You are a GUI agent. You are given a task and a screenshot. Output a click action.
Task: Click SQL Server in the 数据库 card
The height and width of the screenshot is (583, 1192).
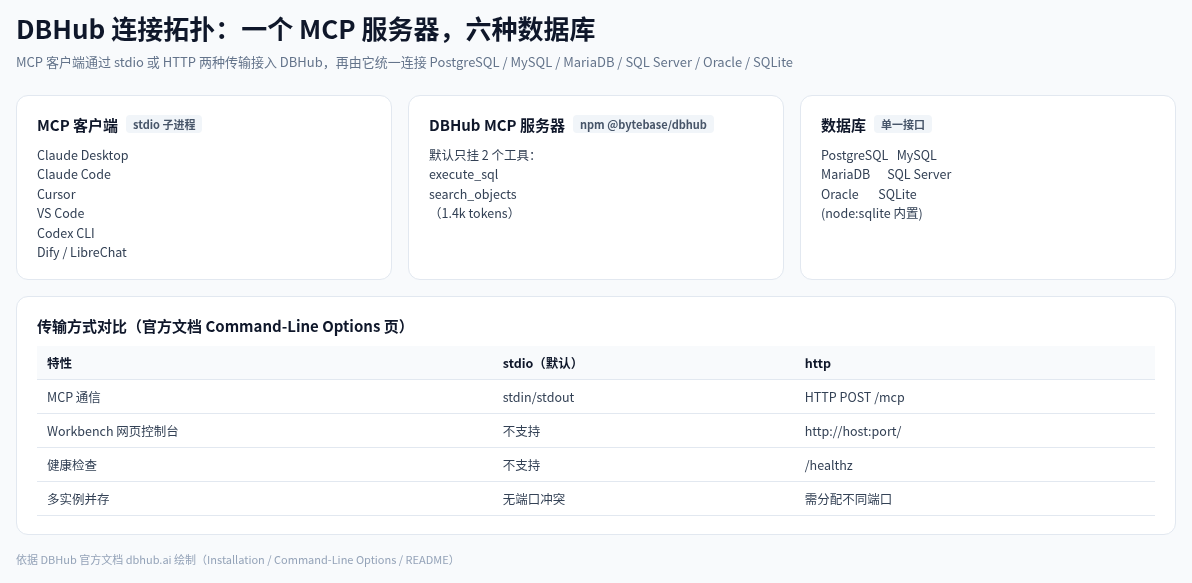point(919,174)
